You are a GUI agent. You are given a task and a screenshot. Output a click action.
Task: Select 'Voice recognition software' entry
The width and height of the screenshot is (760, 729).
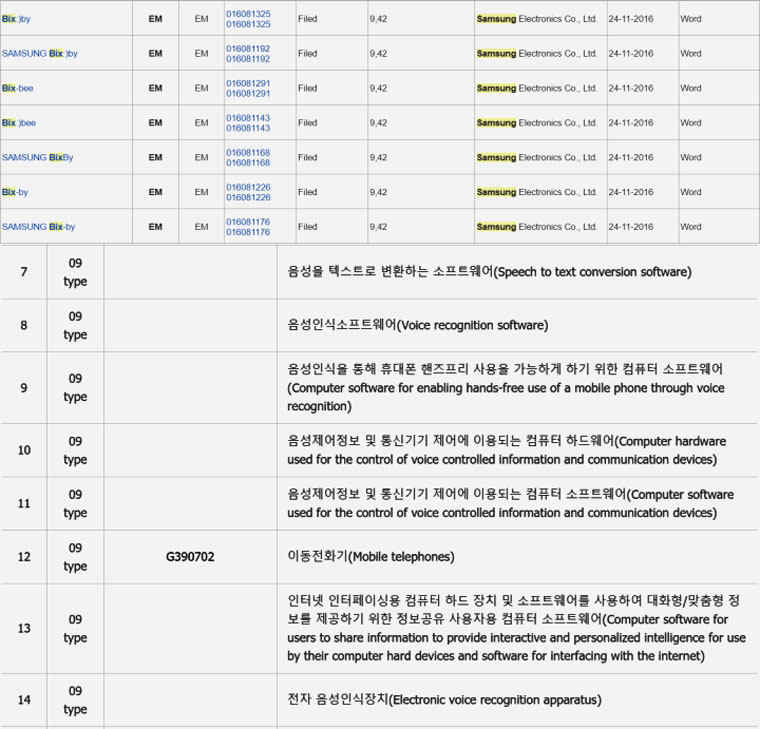coord(418,325)
